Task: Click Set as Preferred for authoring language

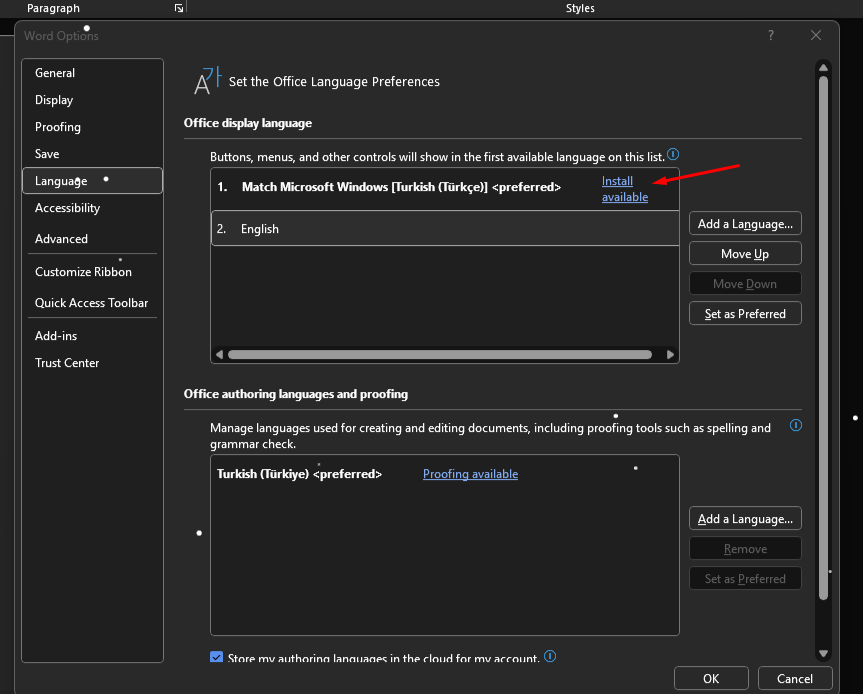Action: [x=745, y=578]
